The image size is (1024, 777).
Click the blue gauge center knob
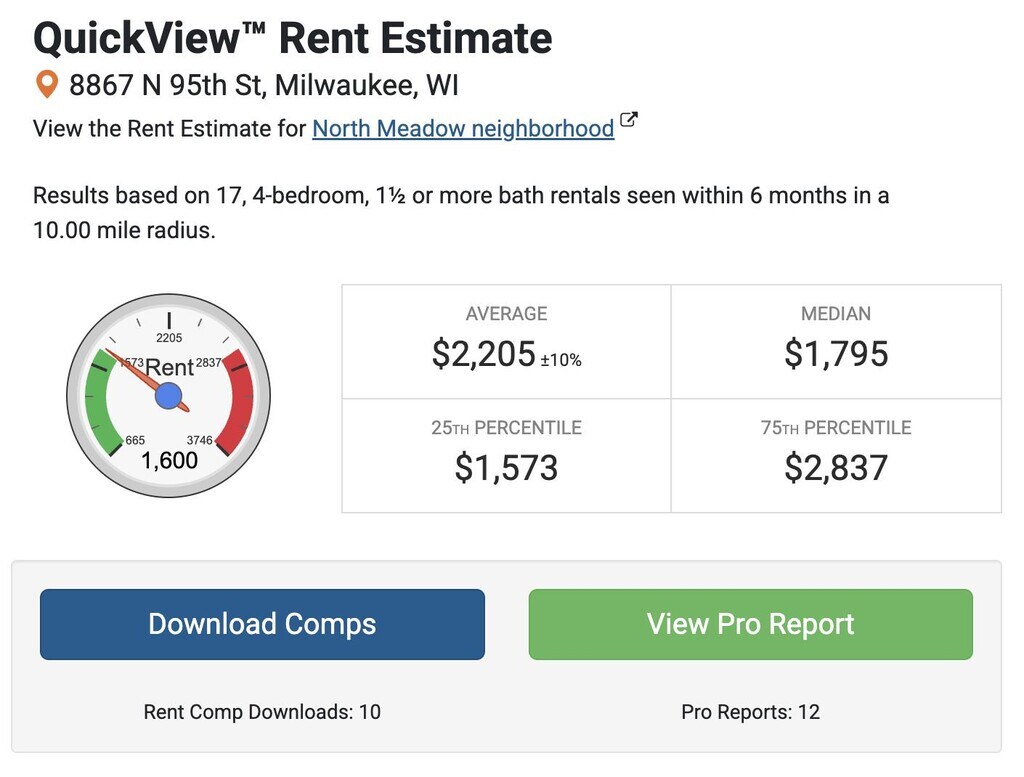point(169,396)
